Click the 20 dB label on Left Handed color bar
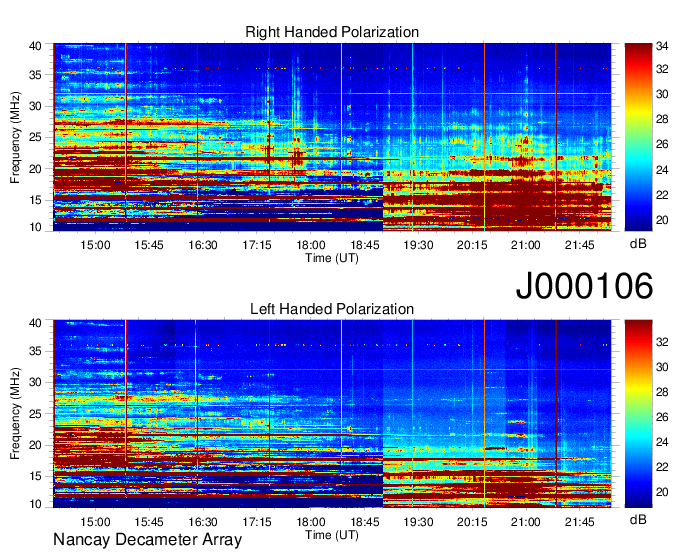 coord(662,492)
